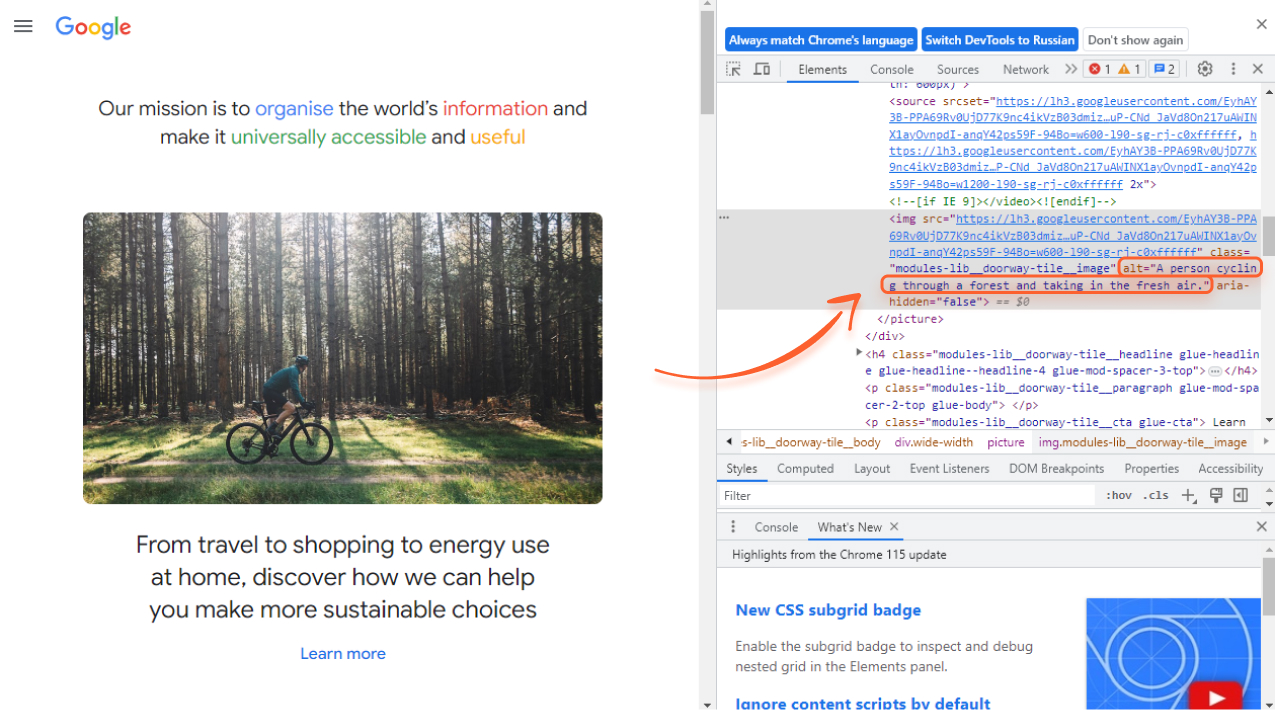1275x710 pixels.
Task: Expand the ellipsis on the selected img row
Action: [724, 217]
